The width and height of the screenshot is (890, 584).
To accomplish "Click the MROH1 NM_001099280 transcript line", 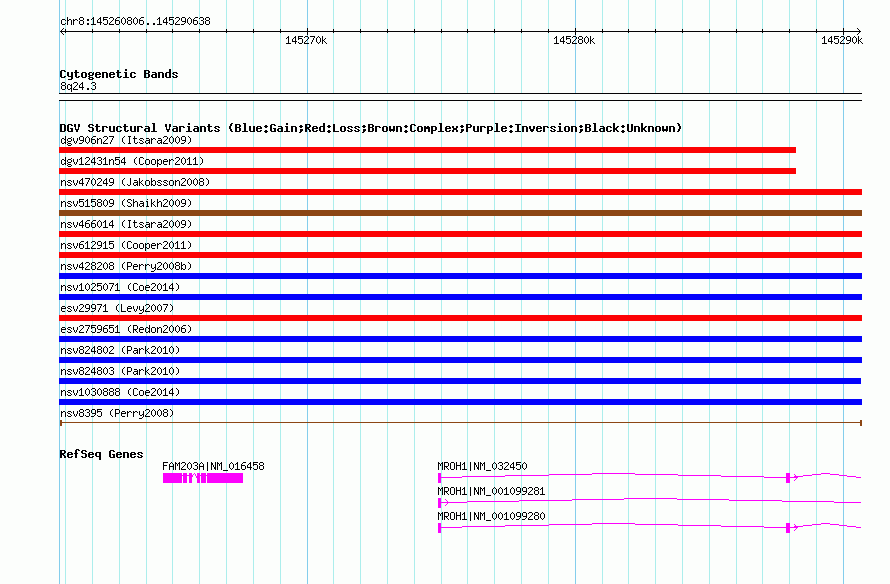I will click(649, 527).
